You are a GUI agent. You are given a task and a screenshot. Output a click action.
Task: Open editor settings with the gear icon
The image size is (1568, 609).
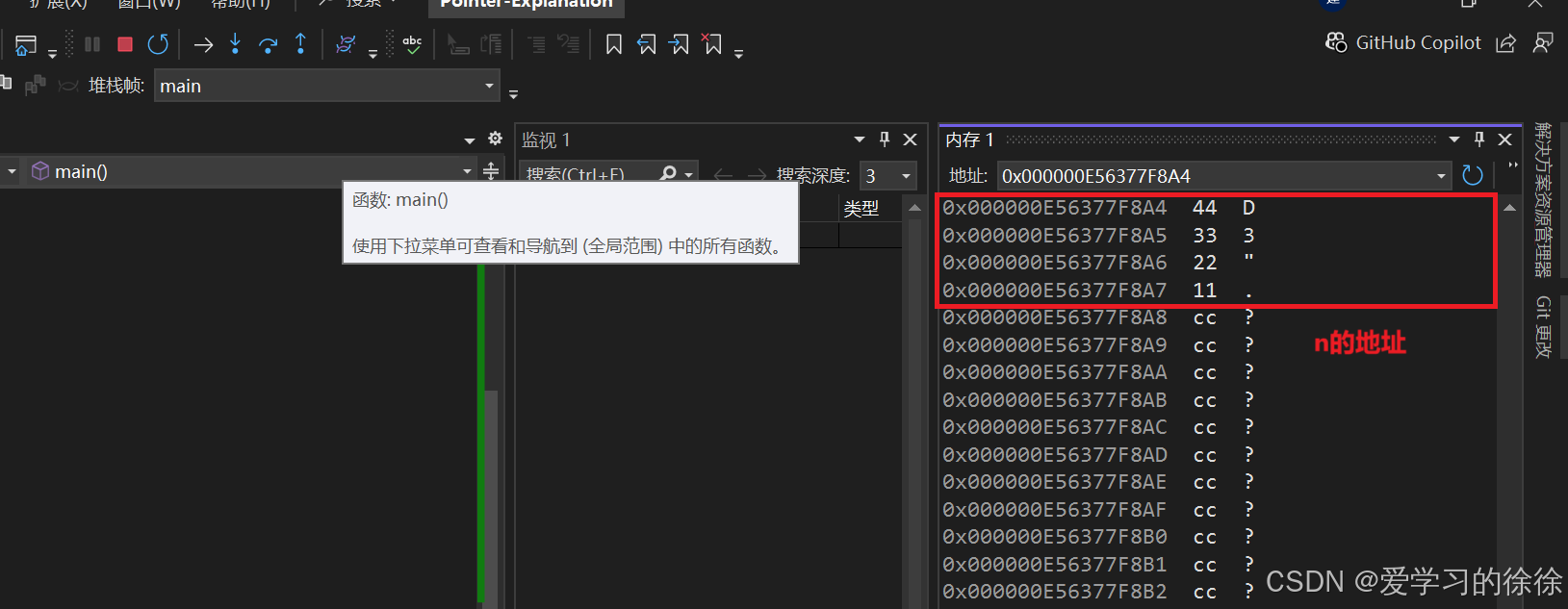pyautogui.click(x=495, y=139)
